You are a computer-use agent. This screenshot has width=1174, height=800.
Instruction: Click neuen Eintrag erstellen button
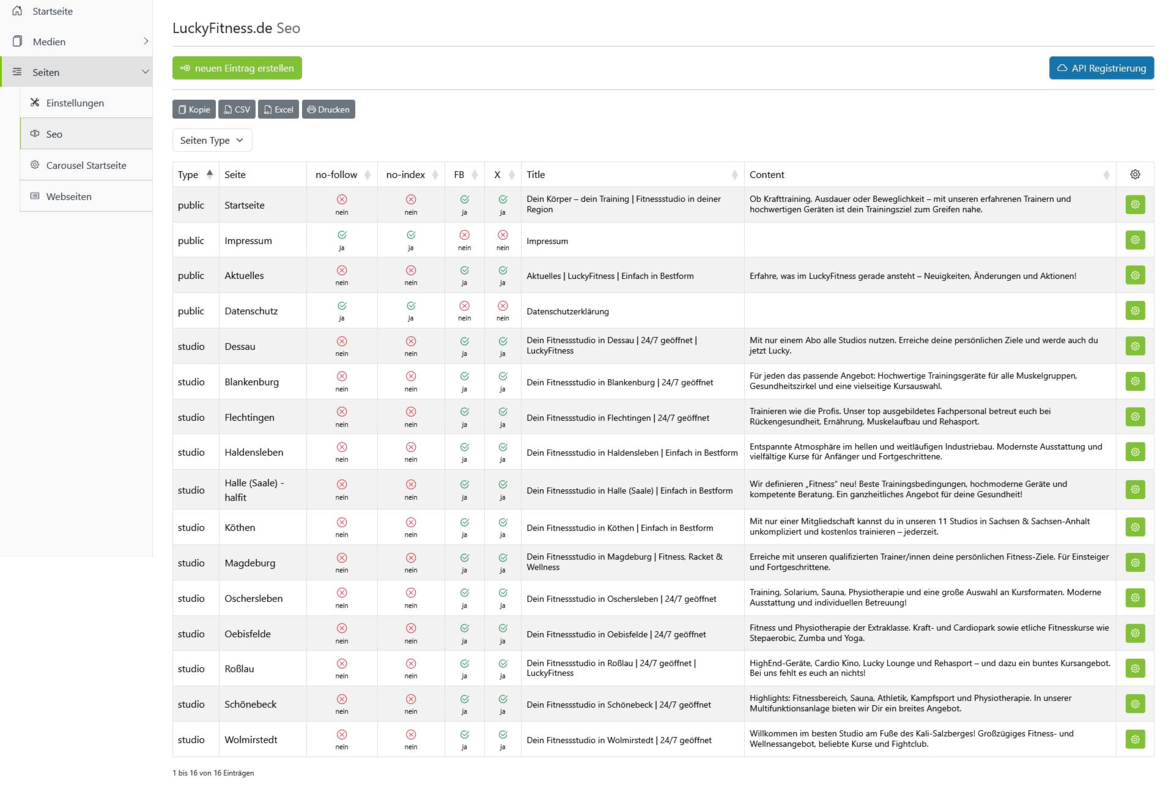237,68
